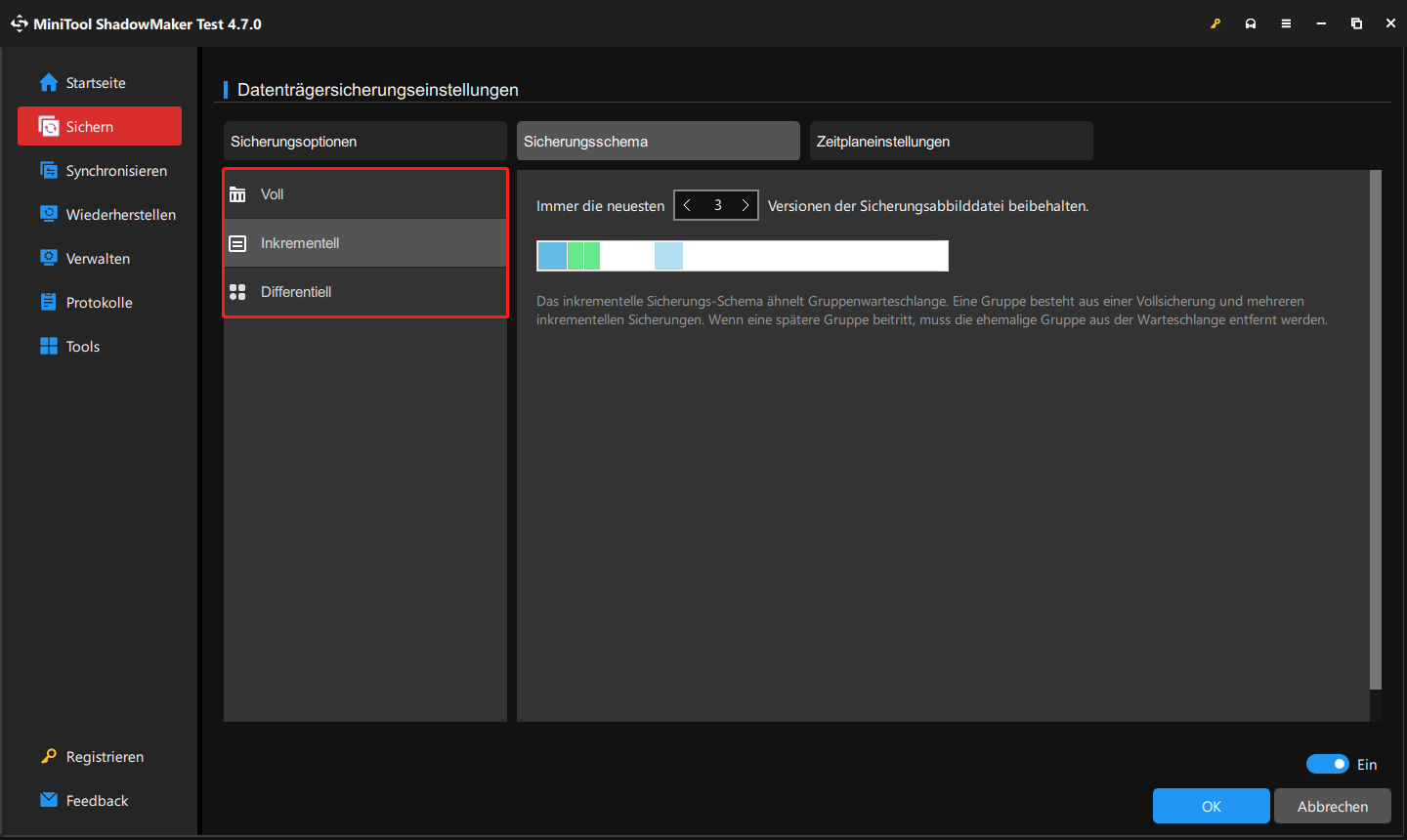Click the Tools grid icon

pos(49,346)
